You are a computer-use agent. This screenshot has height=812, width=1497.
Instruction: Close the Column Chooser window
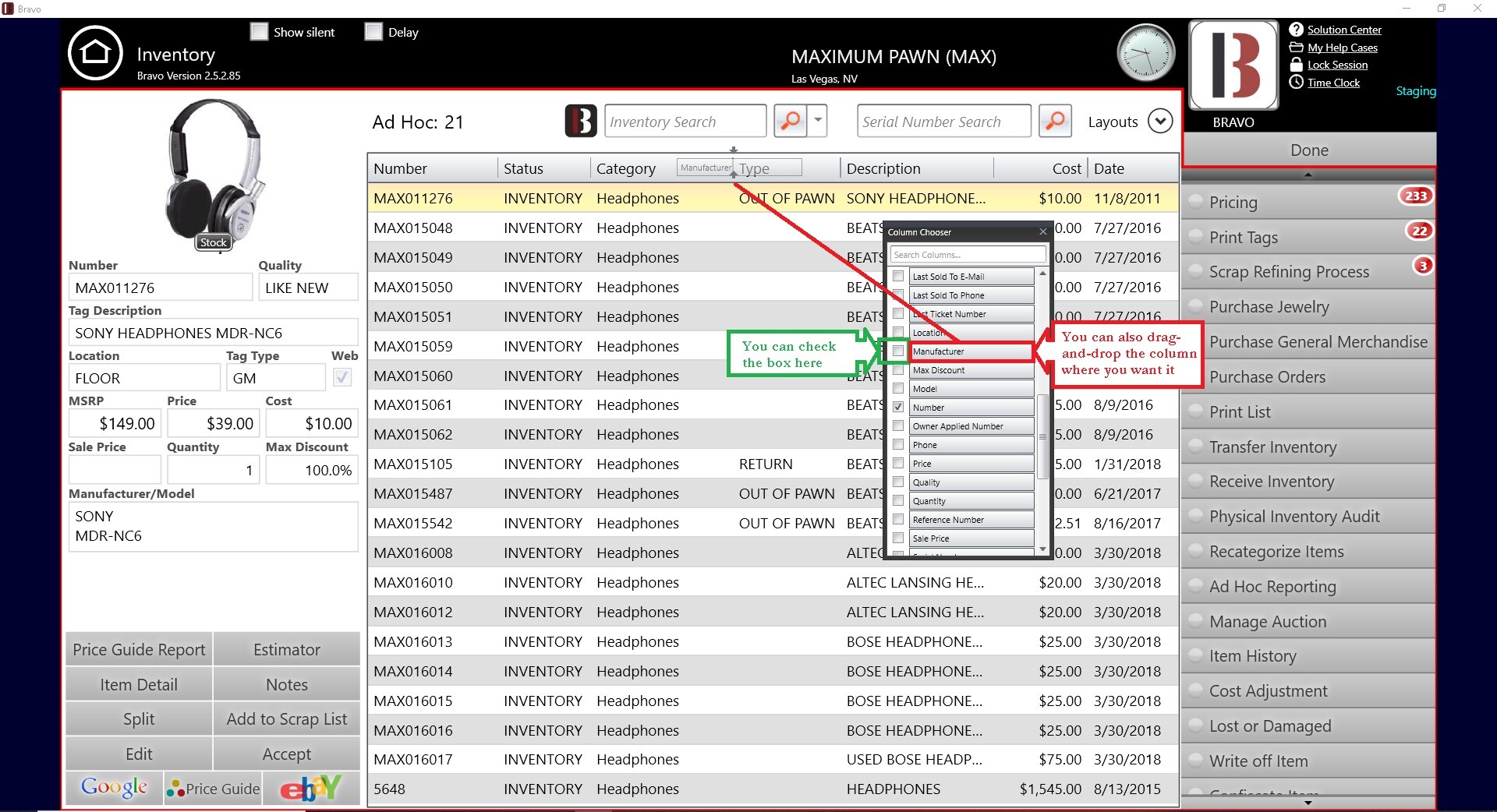pyautogui.click(x=1043, y=231)
